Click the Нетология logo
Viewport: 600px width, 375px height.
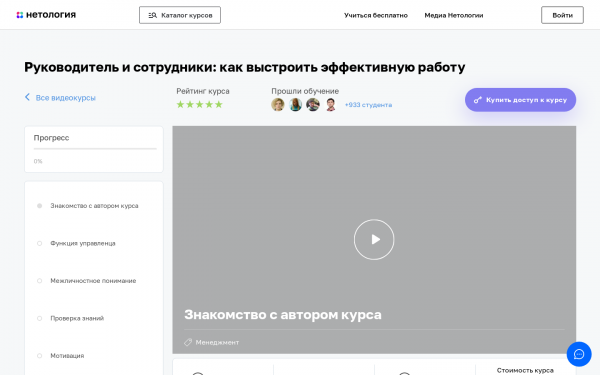[x=46, y=15]
